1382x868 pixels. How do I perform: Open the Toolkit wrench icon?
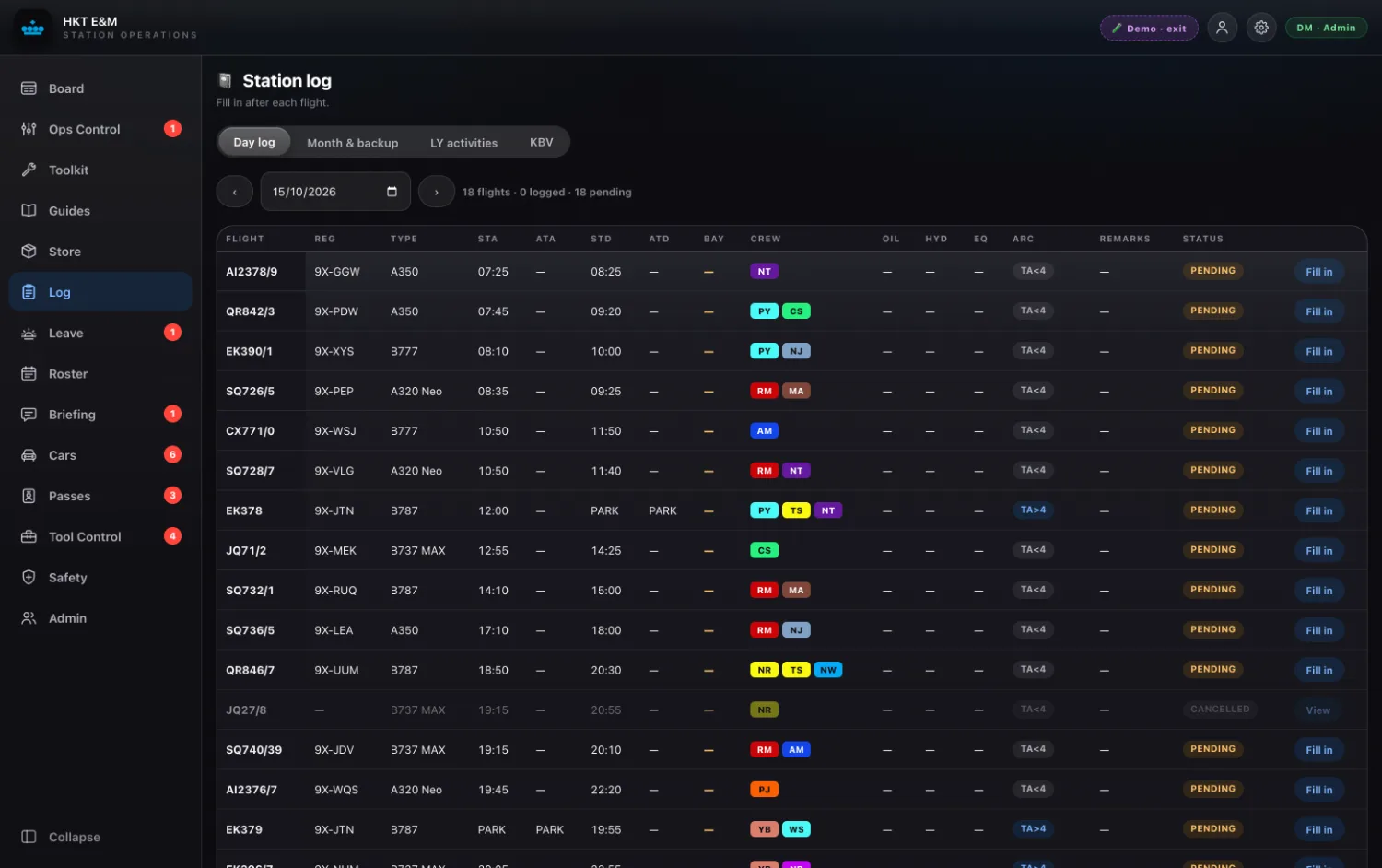click(x=29, y=170)
